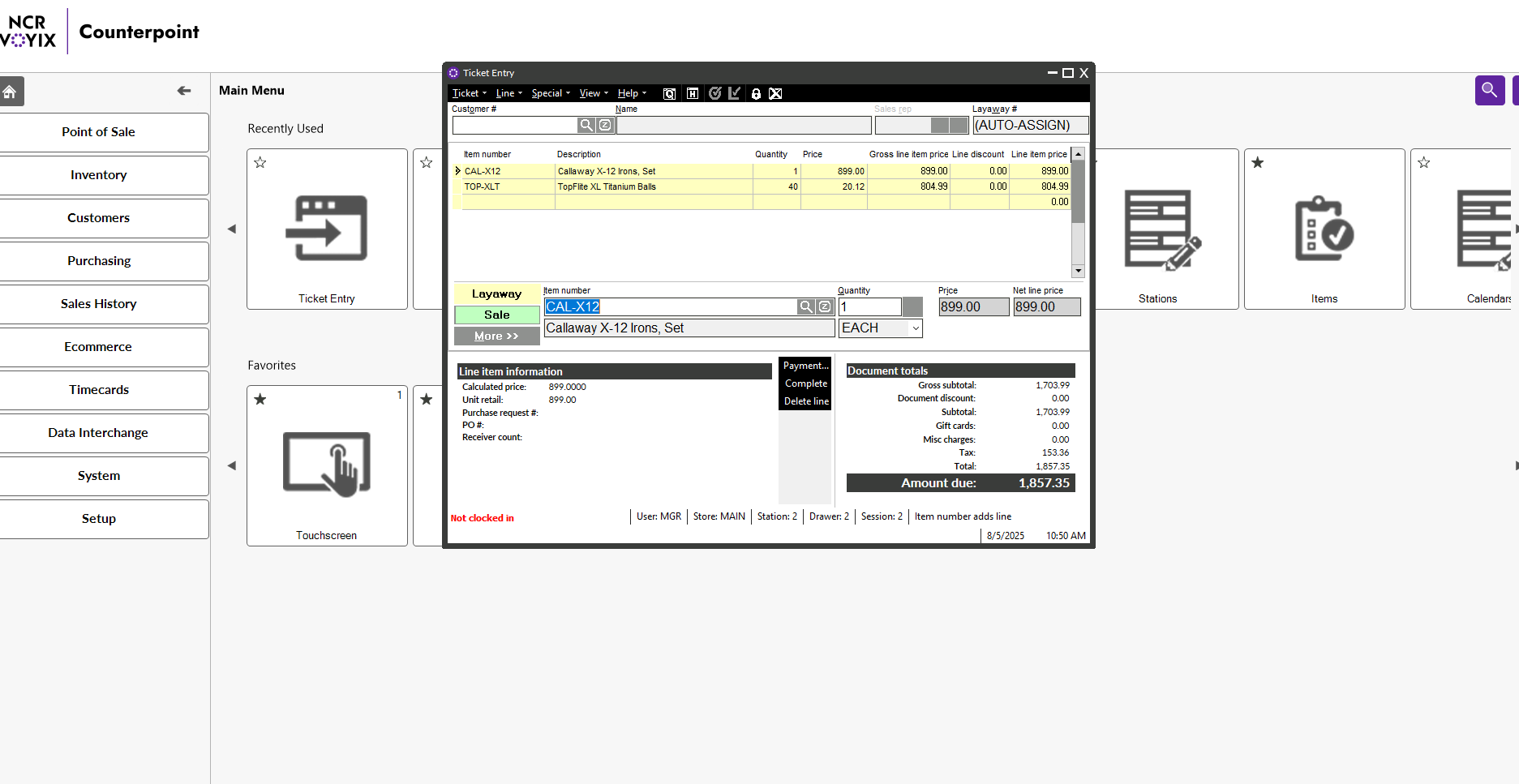Expand the Special menu dropdown
Viewport: 1519px width, 784px height.
(551, 94)
